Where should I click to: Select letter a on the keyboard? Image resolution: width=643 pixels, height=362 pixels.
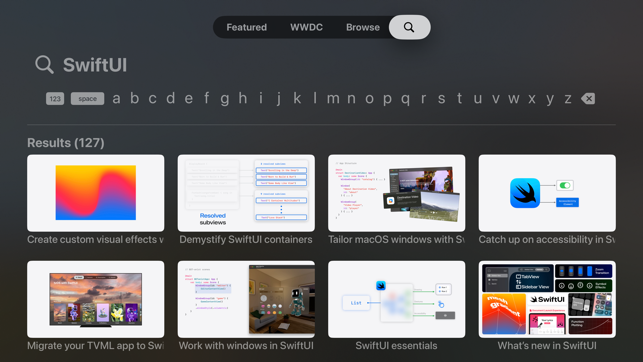[x=116, y=99]
